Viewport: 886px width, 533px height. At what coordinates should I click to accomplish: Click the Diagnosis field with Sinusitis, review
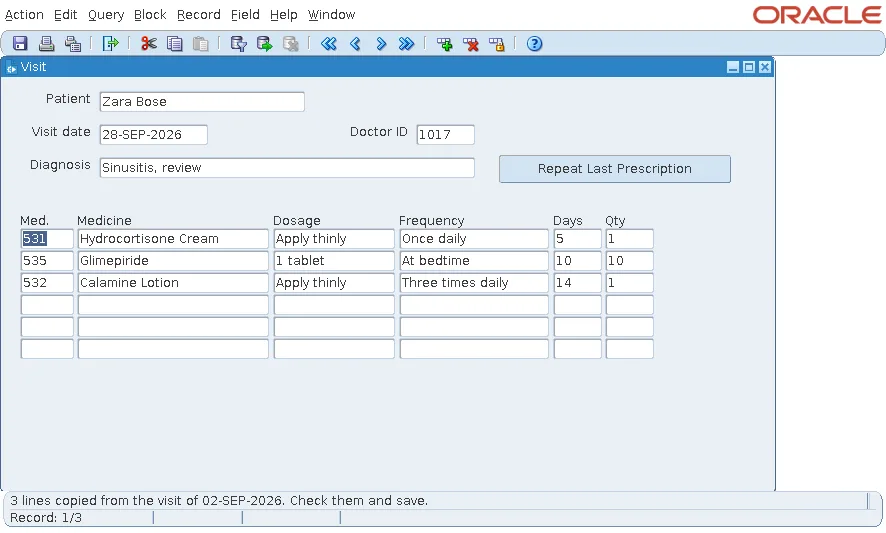pos(287,168)
